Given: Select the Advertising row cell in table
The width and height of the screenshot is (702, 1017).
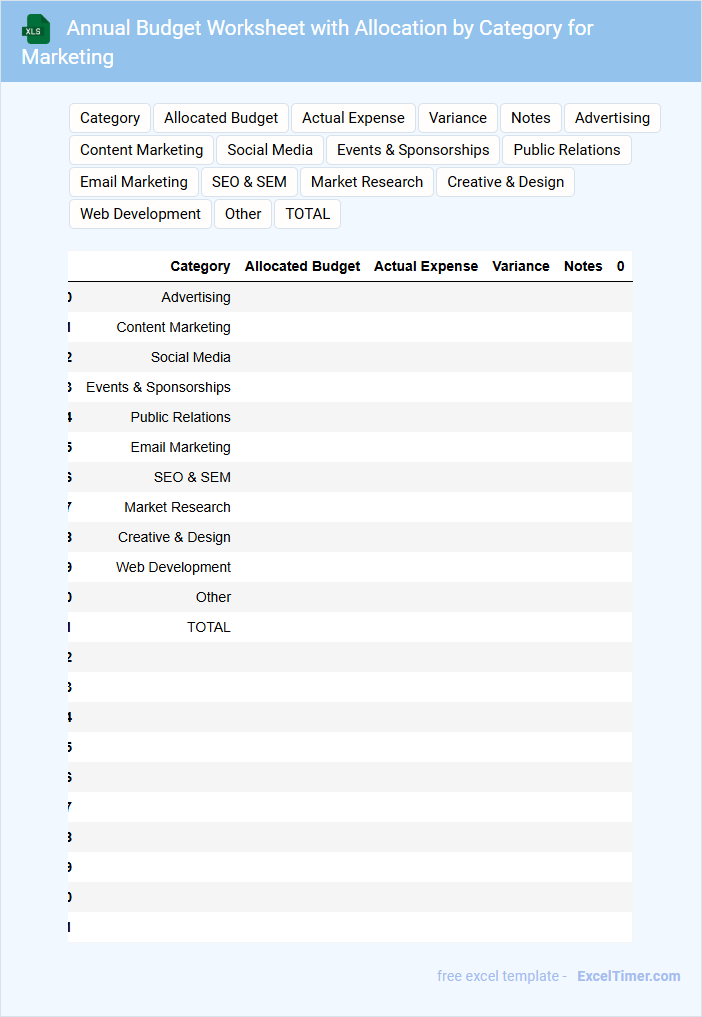Looking at the screenshot, I should pos(196,297).
